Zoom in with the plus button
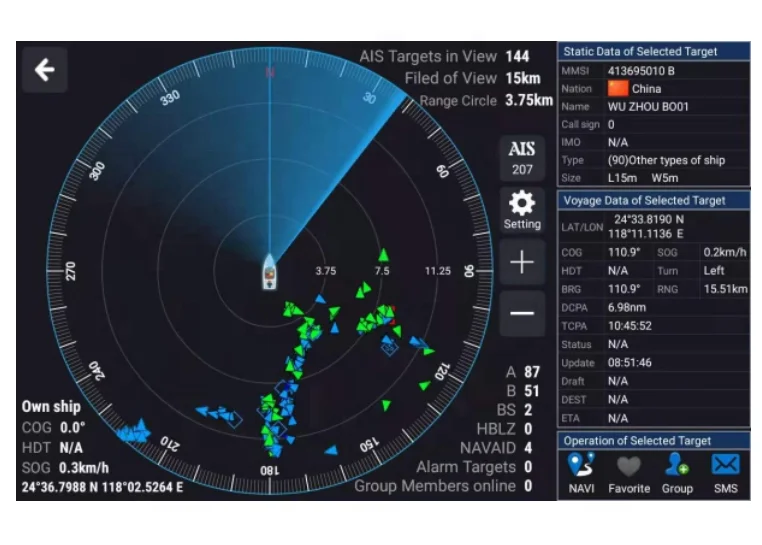The height and width of the screenshot is (545, 762). pyautogui.click(x=522, y=263)
